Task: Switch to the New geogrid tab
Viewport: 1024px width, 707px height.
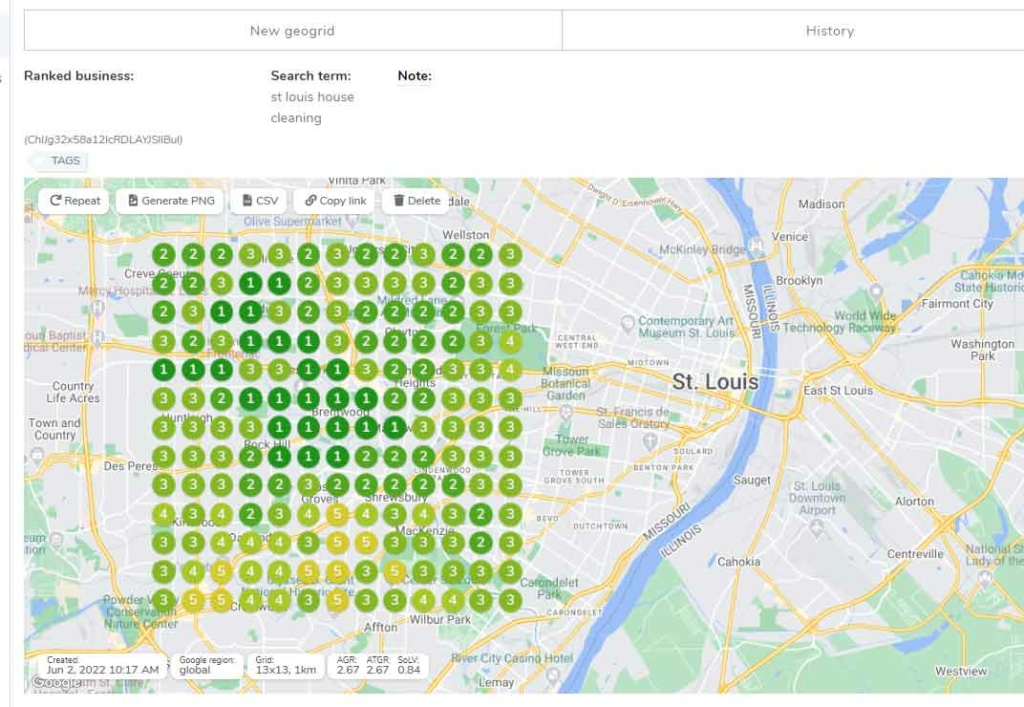Action: coord(293,31)
